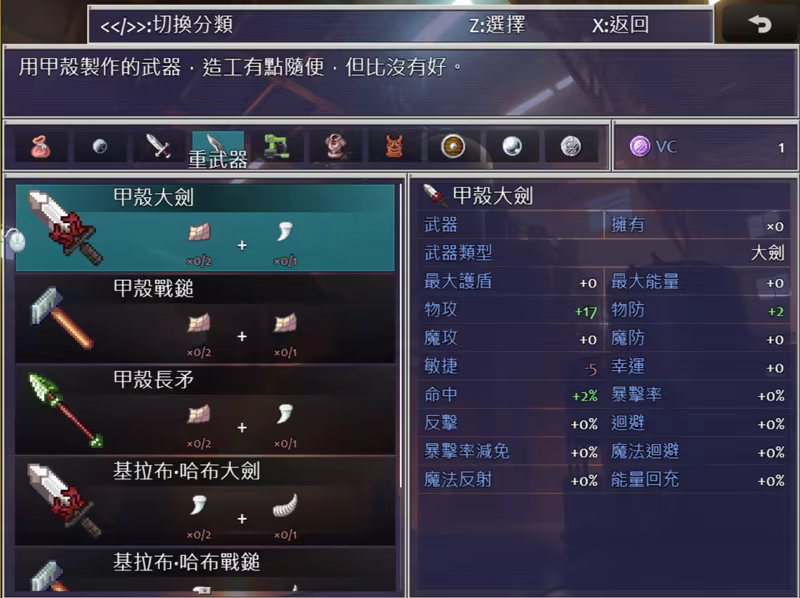Click the X:返回 return hint
800x598 pixels.
click(x=620, y=24)
